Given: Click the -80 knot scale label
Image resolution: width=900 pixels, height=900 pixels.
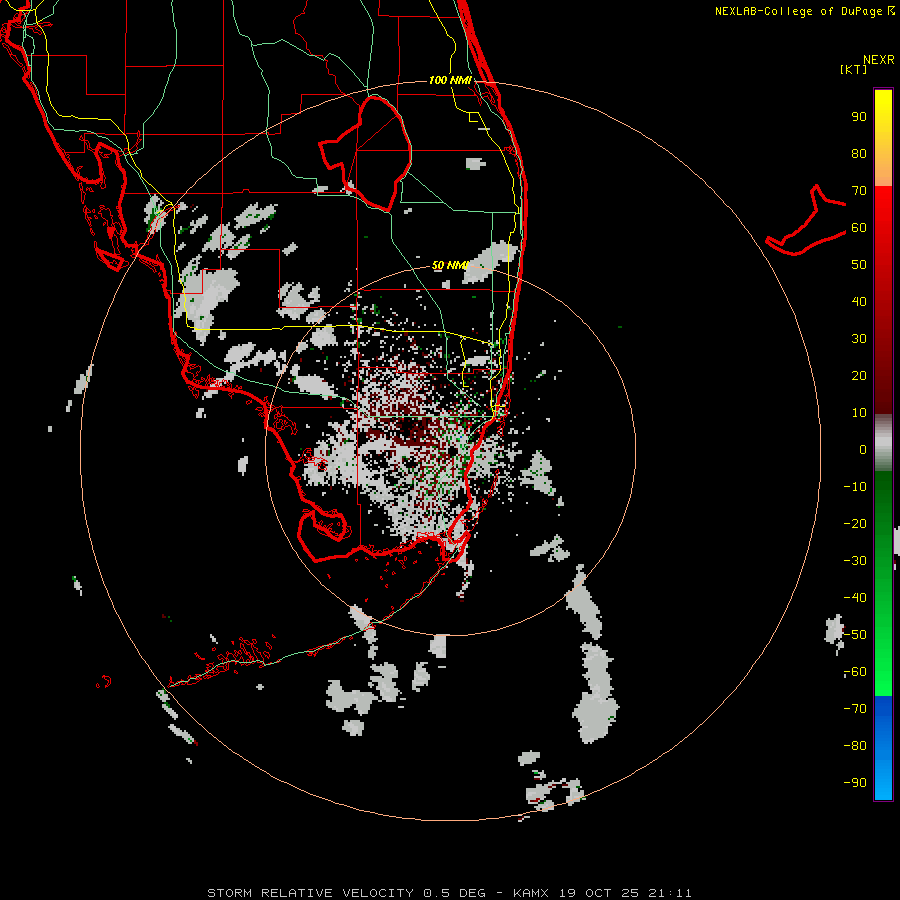Looking at the screenshot, I should tap(855, 746).
